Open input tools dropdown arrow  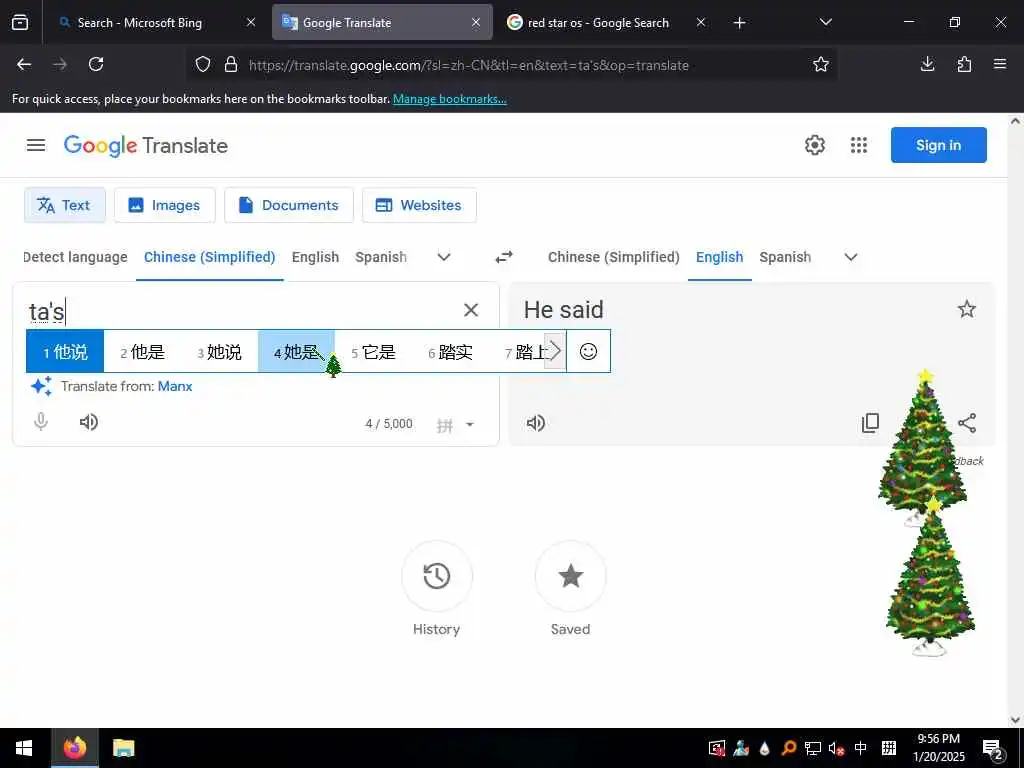(470, 424)
